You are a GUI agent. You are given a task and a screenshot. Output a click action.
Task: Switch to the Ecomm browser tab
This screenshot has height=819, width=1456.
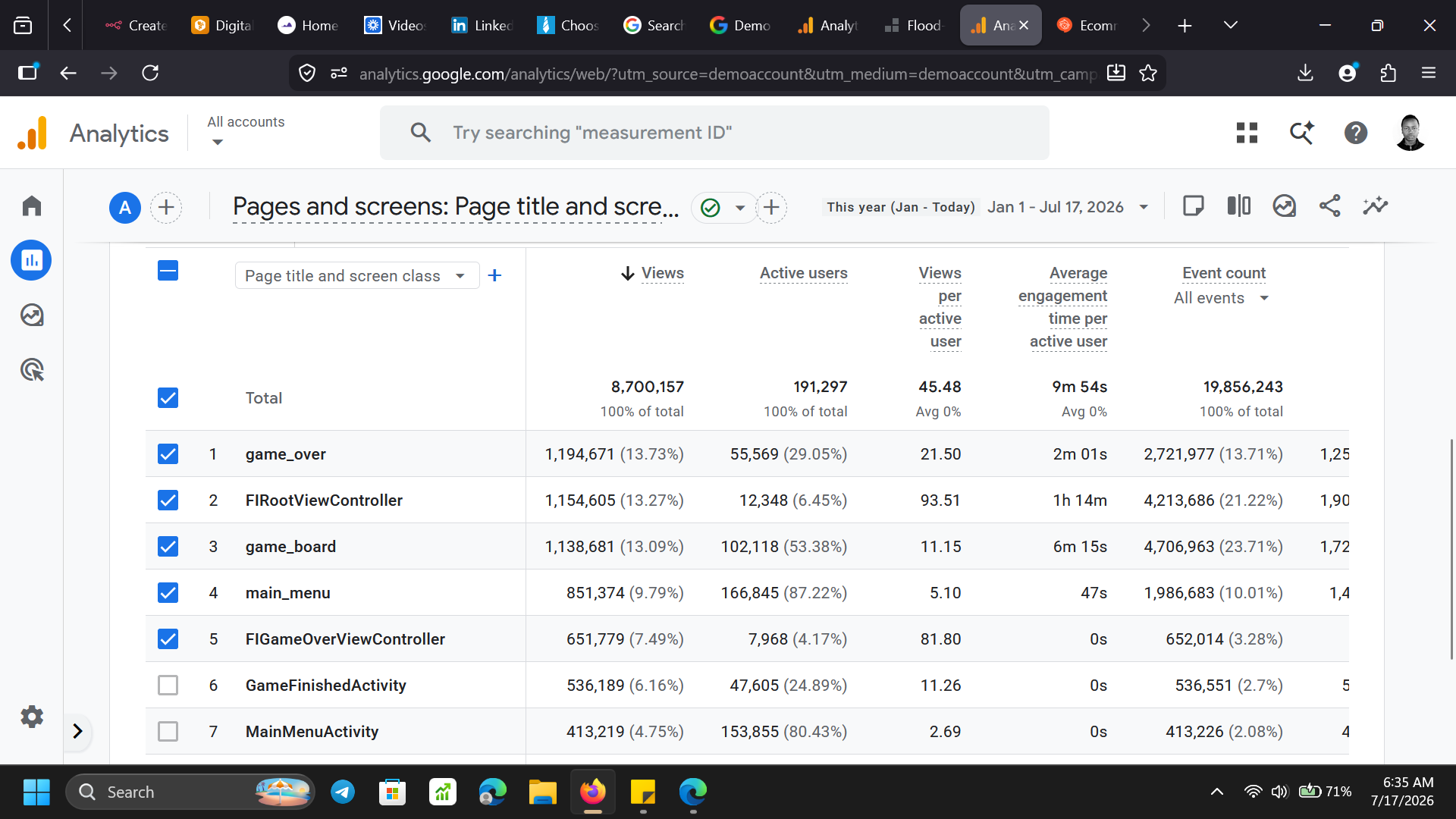point(1087,25)
